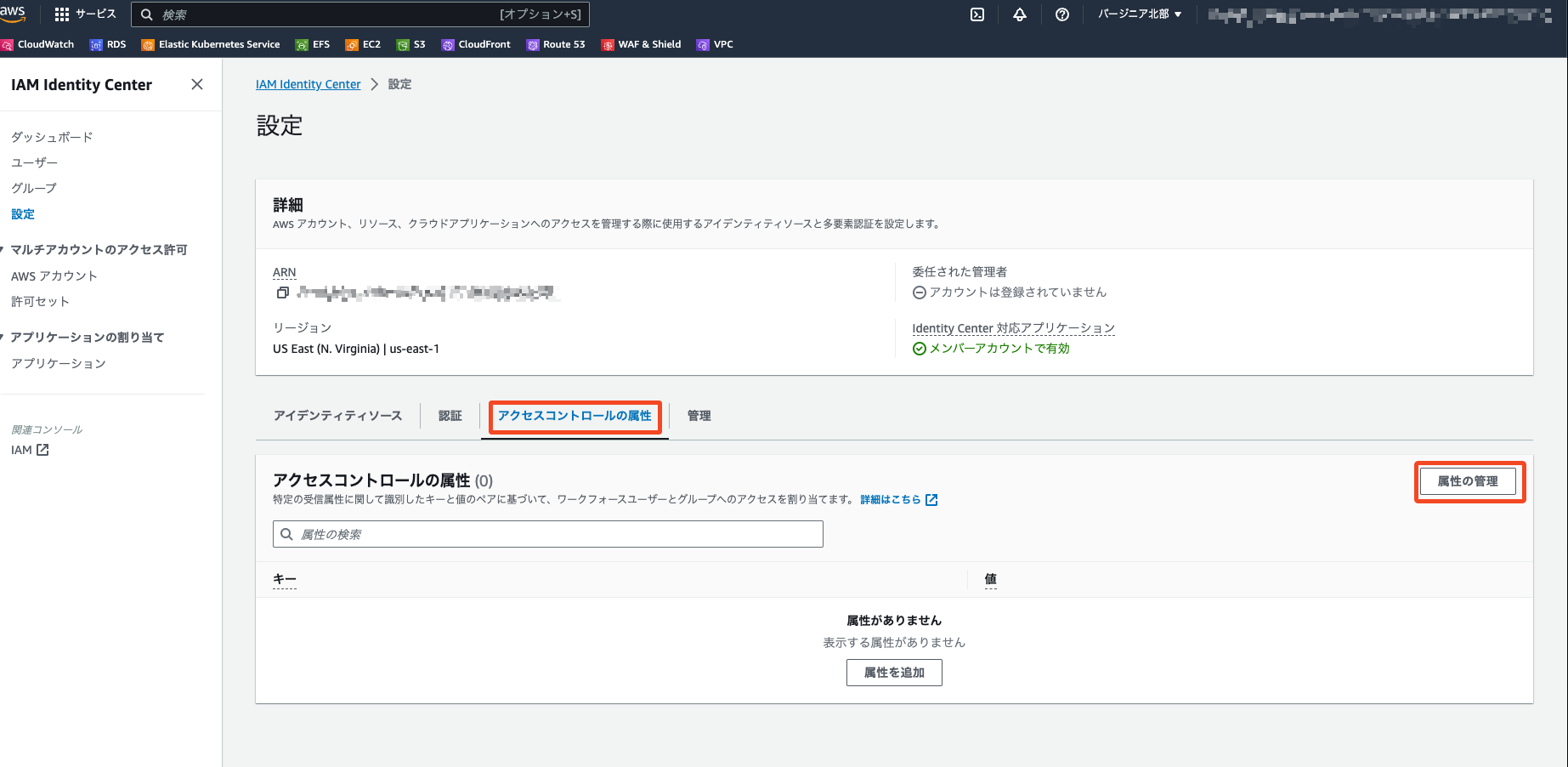Go to ユーザー in sidebar
This screenshot has width=1568, height=767.
35,162
